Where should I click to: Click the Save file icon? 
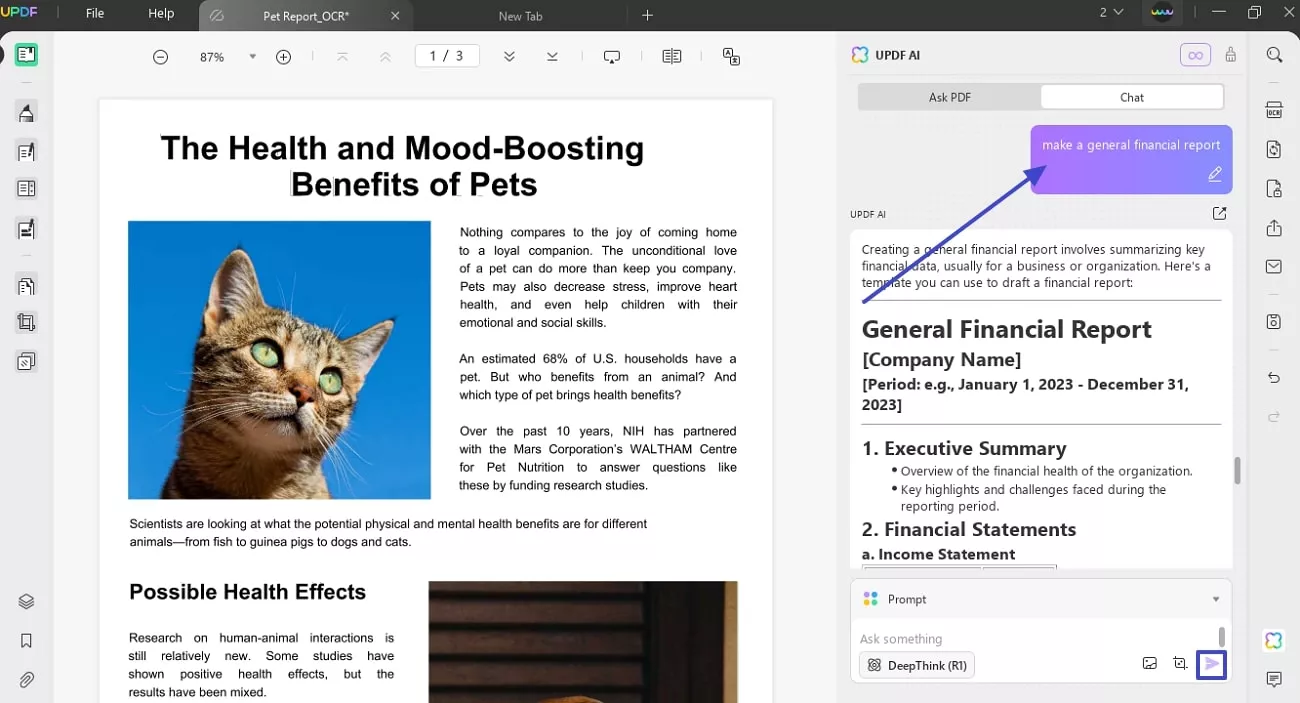(x=1274, y=322)
